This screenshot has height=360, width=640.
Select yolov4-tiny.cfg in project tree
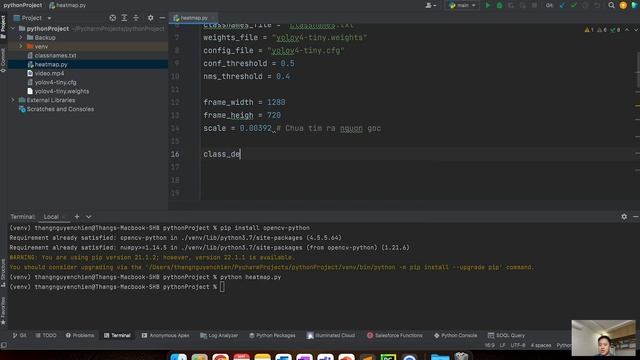55,82
